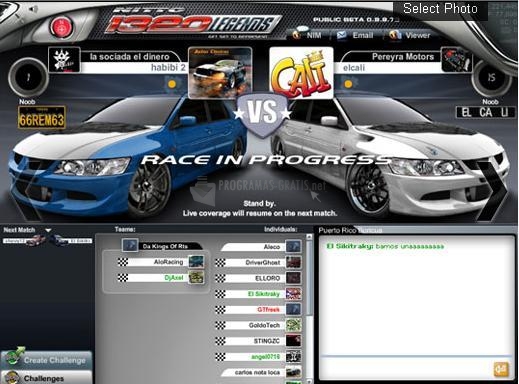
Task: Open the Pereyra Motors team logo
Action: [456, 60]
